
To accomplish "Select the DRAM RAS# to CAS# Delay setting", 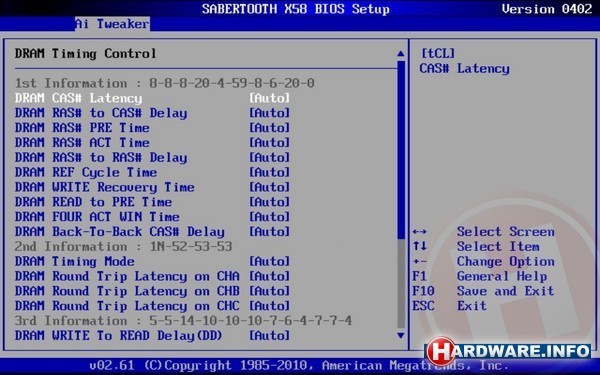I will 101,113.
